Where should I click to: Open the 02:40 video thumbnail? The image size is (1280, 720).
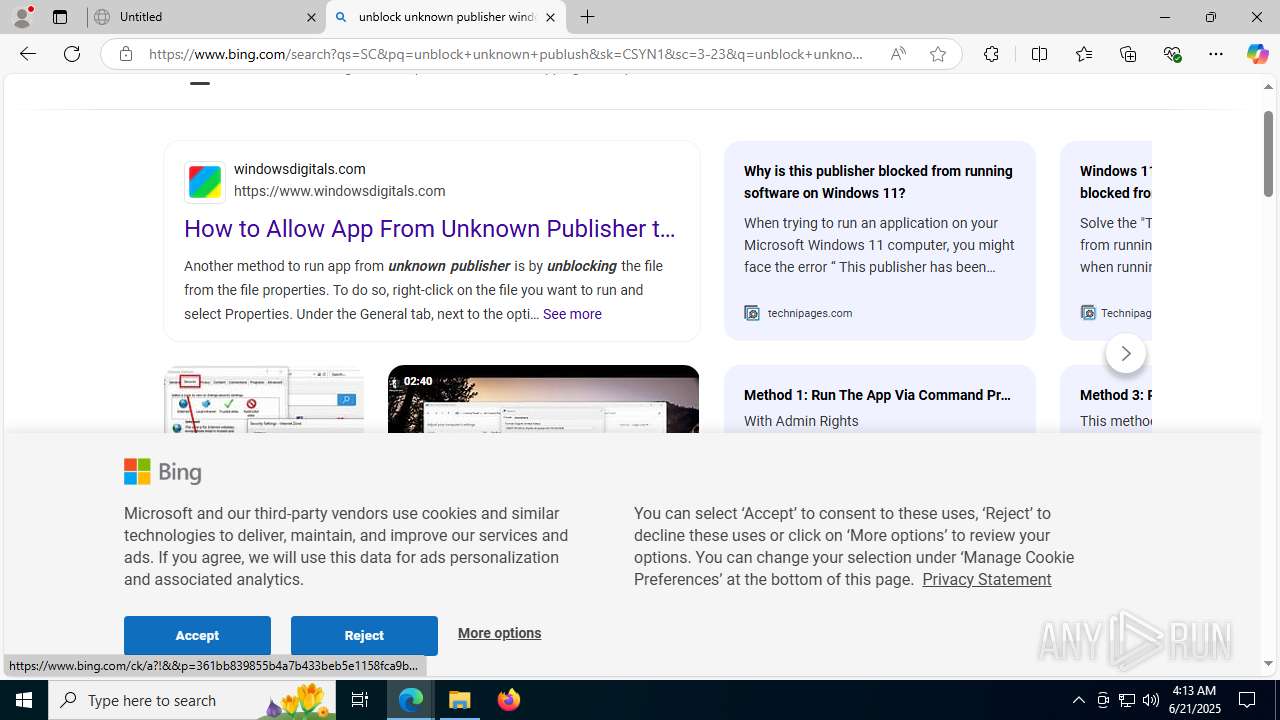tap(543, 399)
